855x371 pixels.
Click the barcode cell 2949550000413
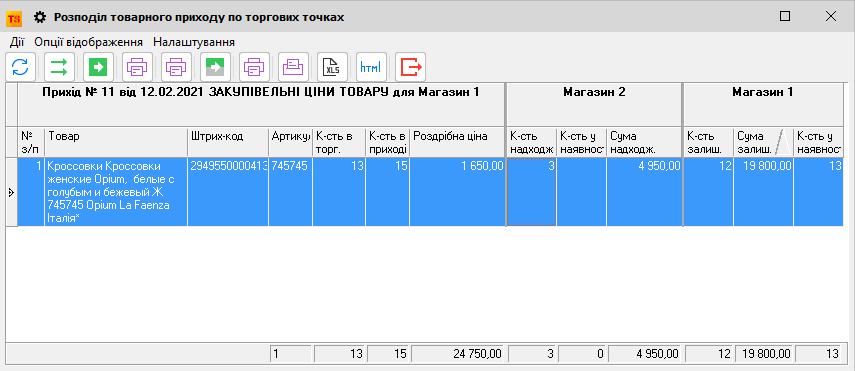click(228, 192)
